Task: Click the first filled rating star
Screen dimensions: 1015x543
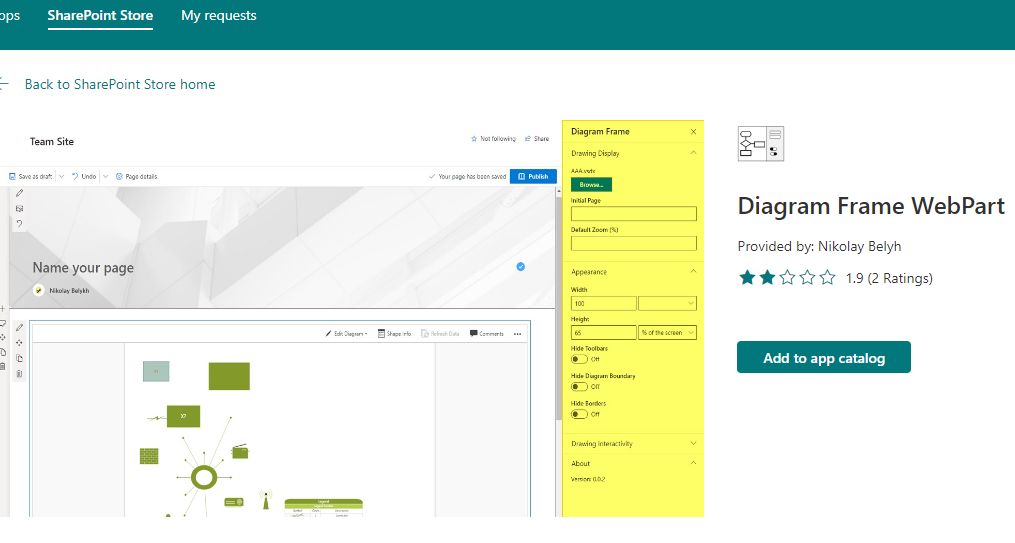Action: click(x=747, y=278)
